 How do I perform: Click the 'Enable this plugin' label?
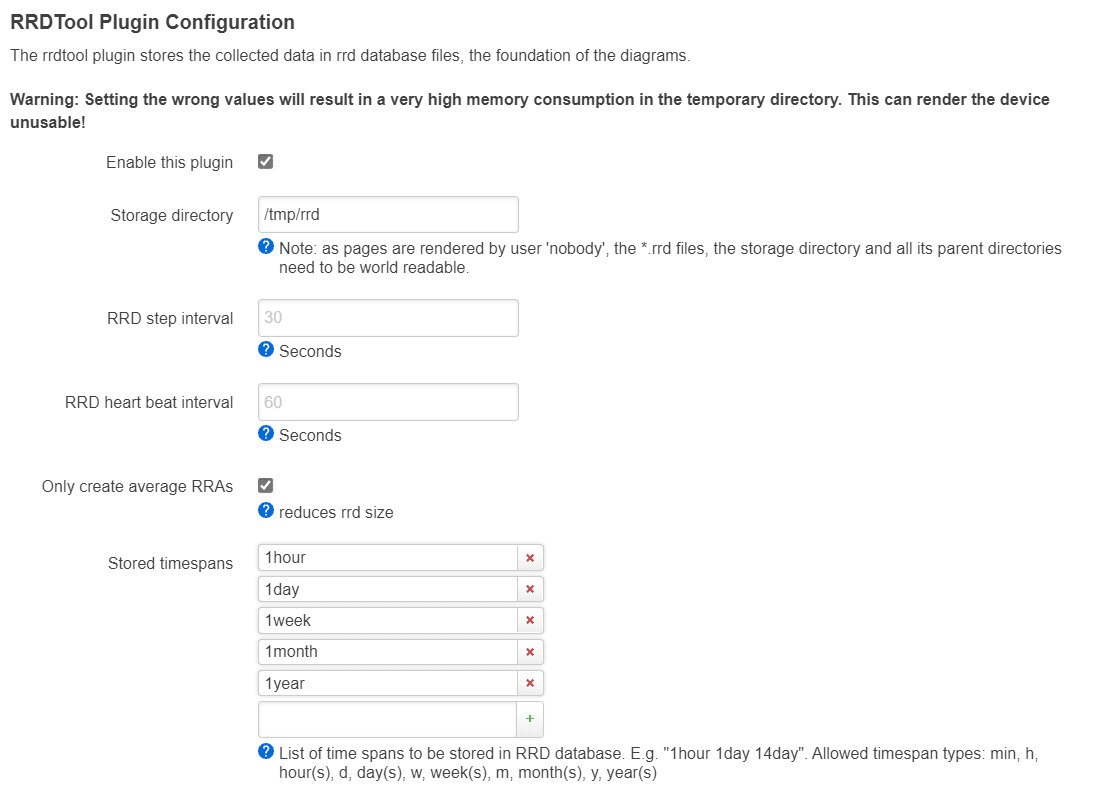click(x=169, y=162)
